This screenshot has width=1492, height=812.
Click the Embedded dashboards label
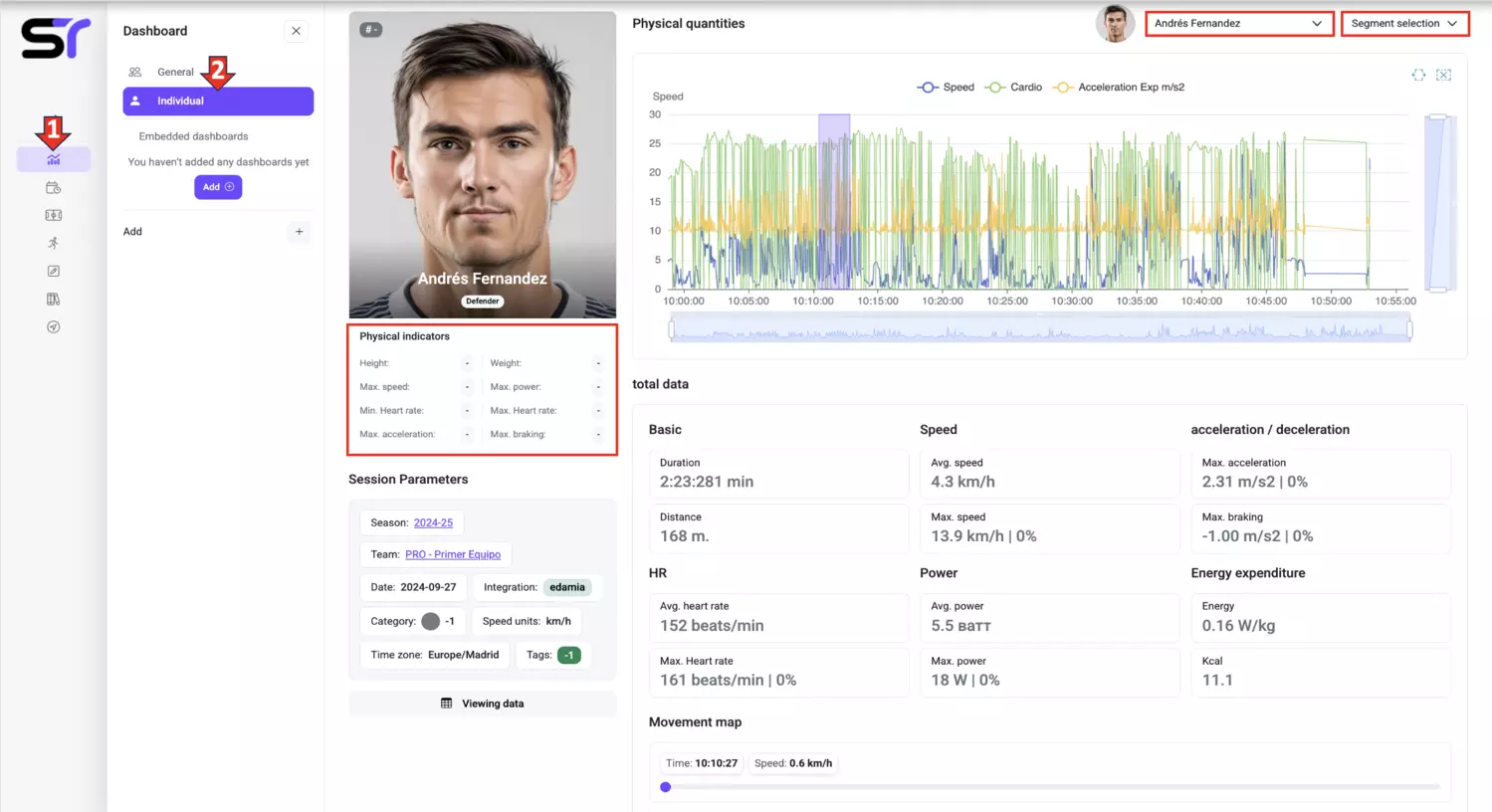[193, 136]
